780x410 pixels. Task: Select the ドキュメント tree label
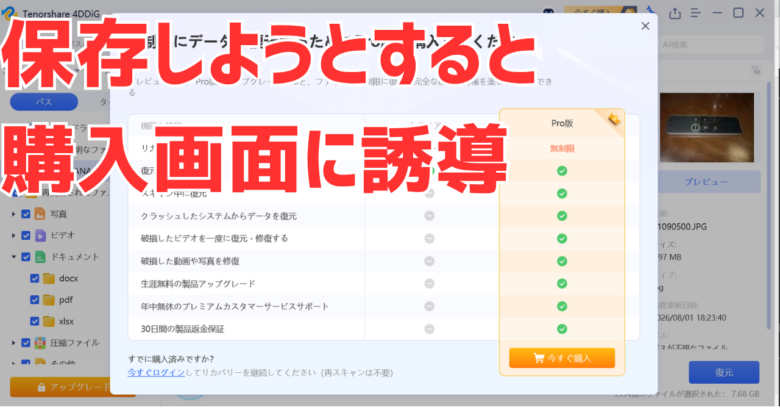(75, 257)
